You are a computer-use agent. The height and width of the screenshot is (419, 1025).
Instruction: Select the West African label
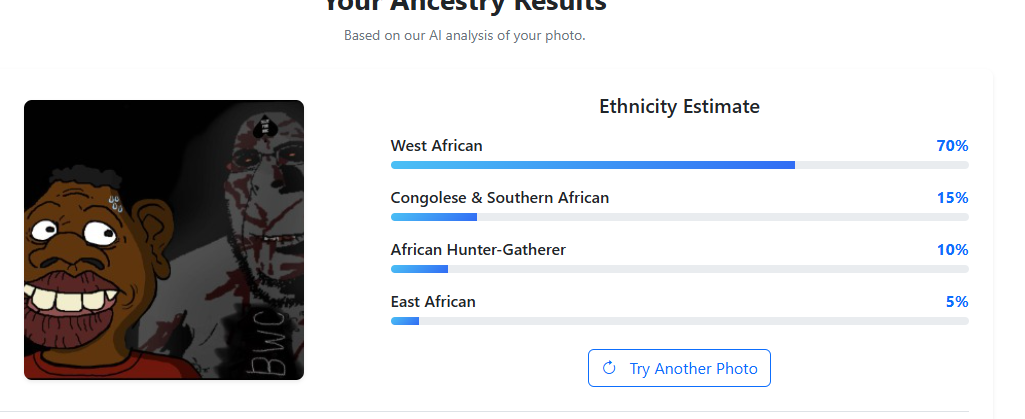436,146
